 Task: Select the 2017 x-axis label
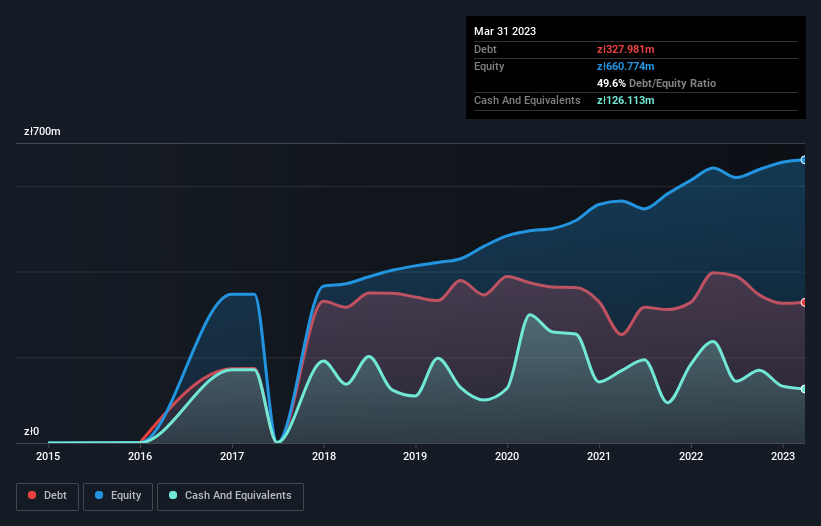(232, 456)
